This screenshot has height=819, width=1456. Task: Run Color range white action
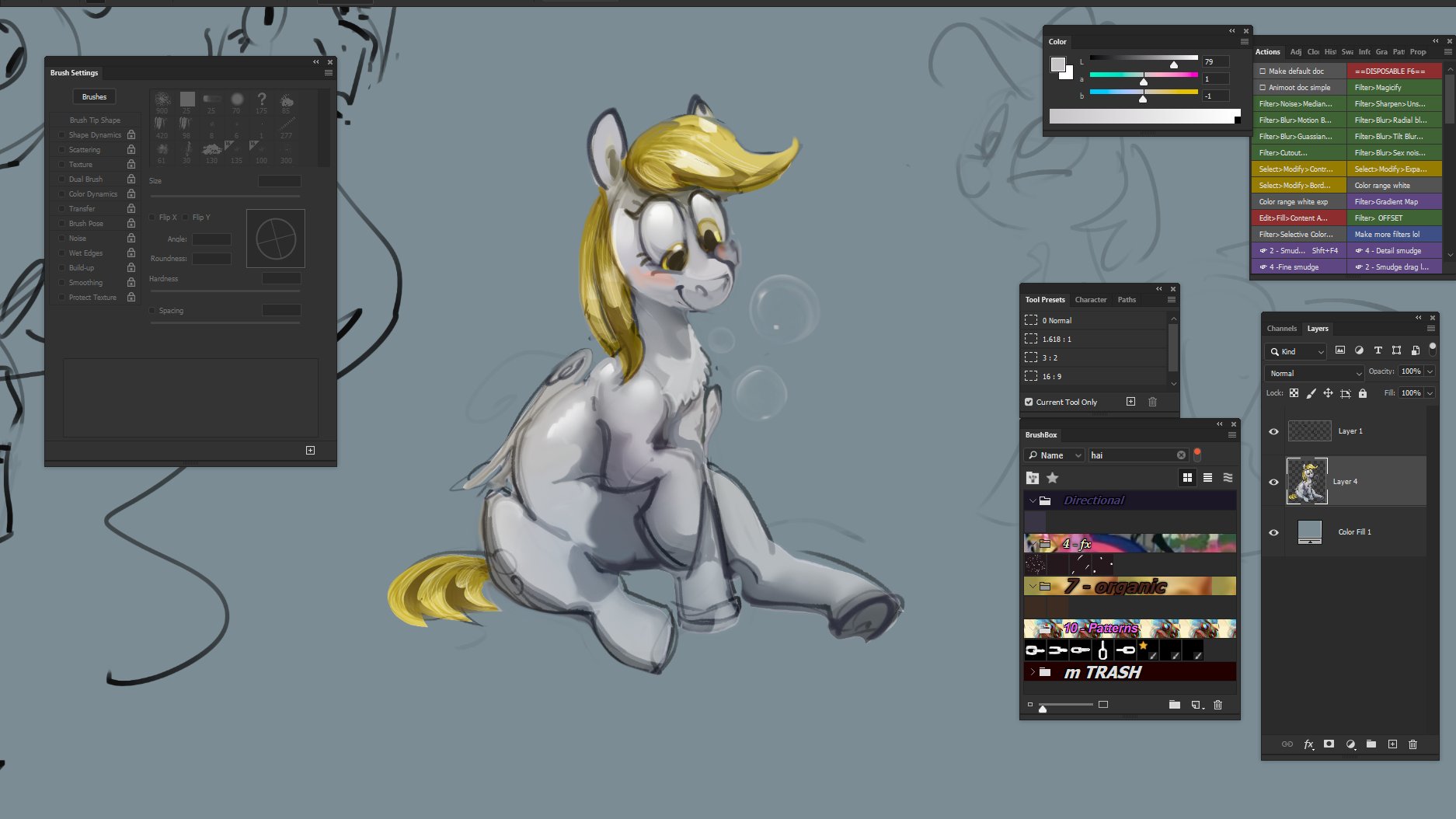click(1395, 186)
